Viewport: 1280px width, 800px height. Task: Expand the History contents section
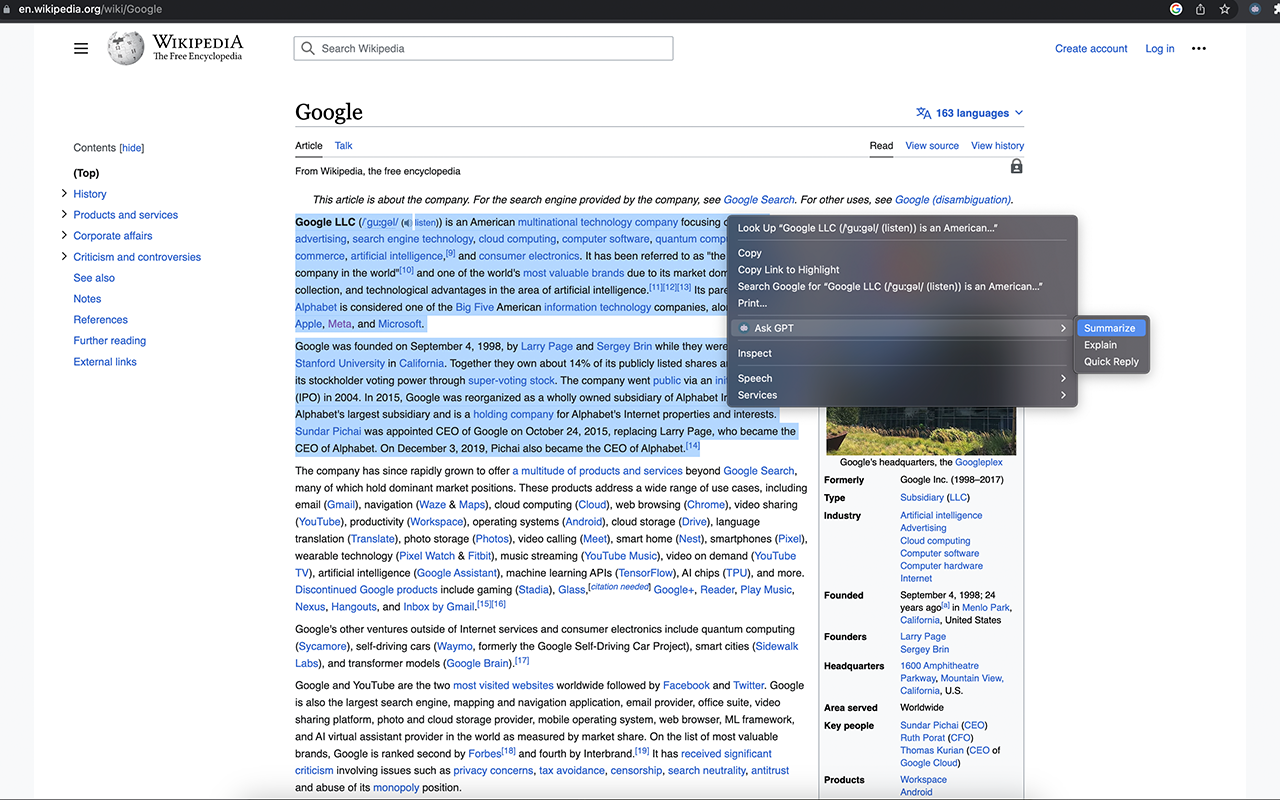point(64,193)
